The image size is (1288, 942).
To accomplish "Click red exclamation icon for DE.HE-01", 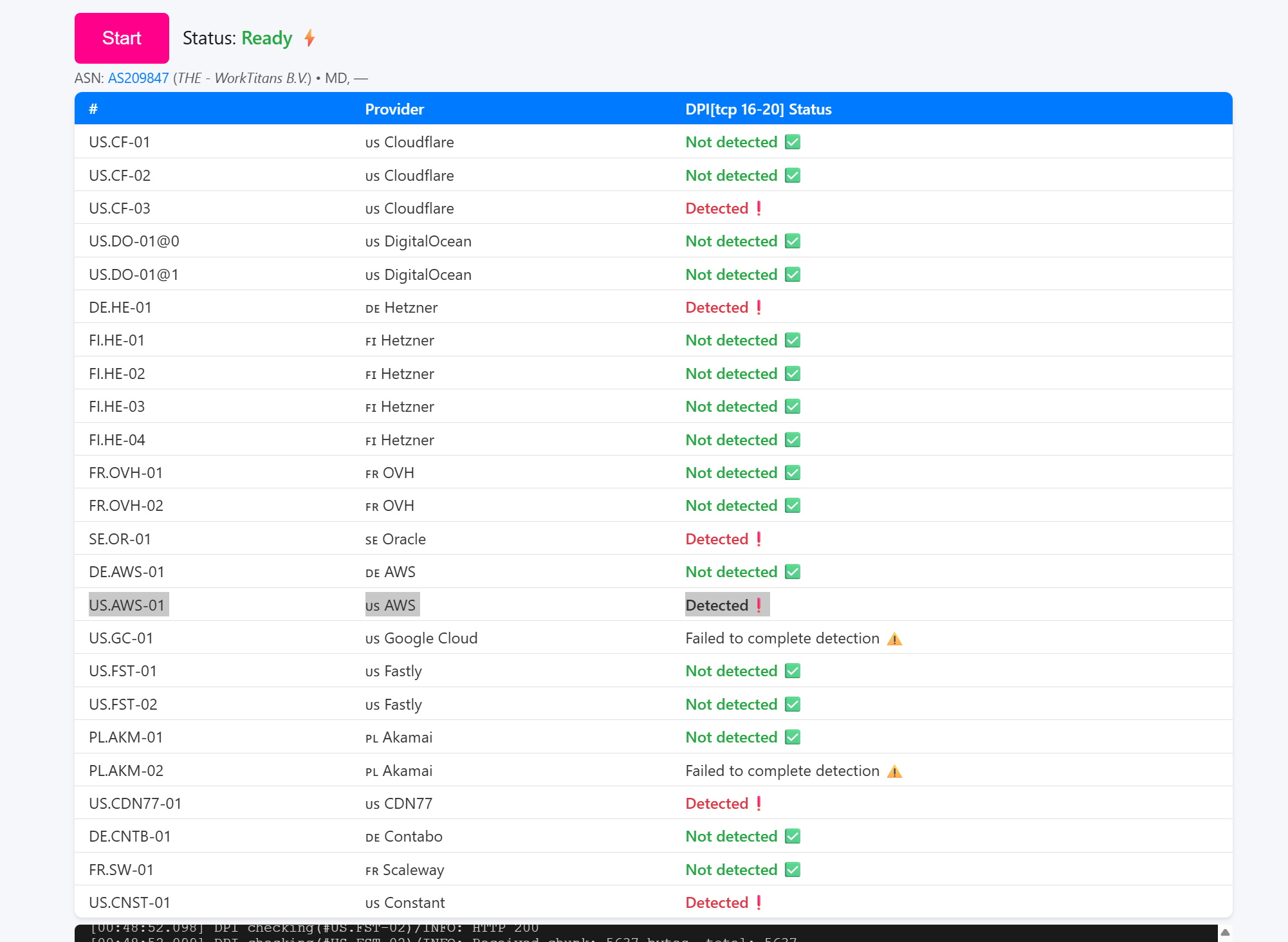I will (759, 308).
